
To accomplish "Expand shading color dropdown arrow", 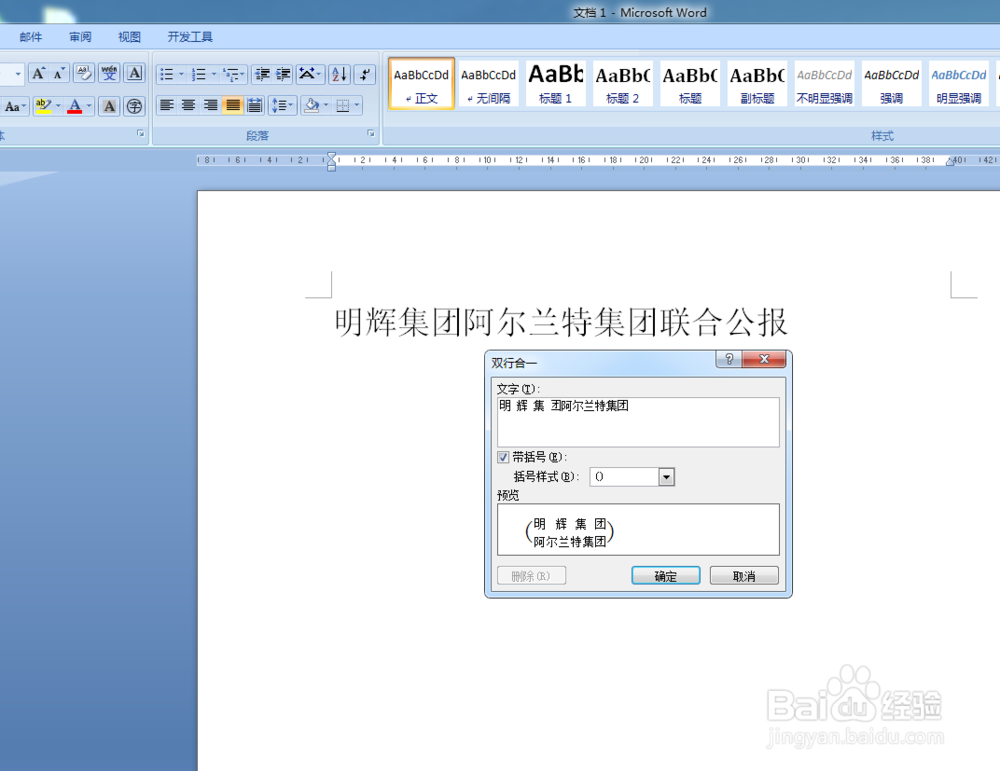I will click(326, 105).
